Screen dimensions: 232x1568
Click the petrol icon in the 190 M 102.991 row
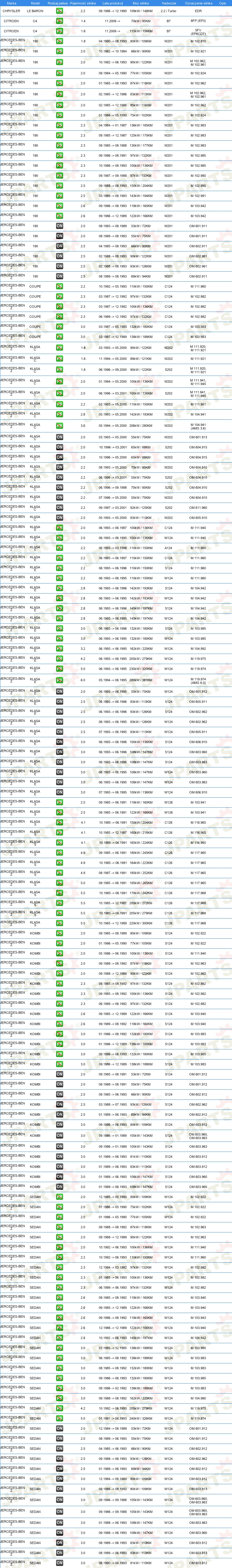click(x=59, y=196)
